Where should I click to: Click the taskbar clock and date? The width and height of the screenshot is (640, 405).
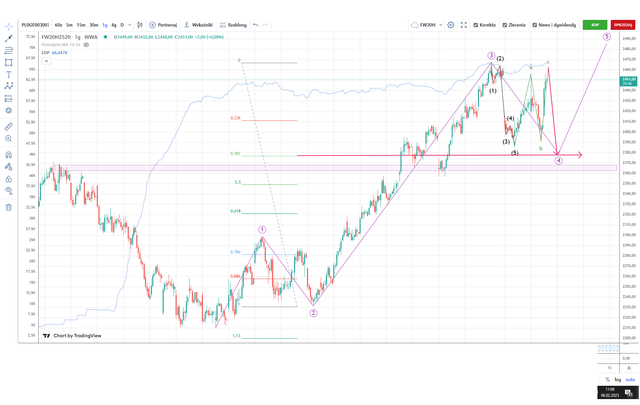coord(610,392)
